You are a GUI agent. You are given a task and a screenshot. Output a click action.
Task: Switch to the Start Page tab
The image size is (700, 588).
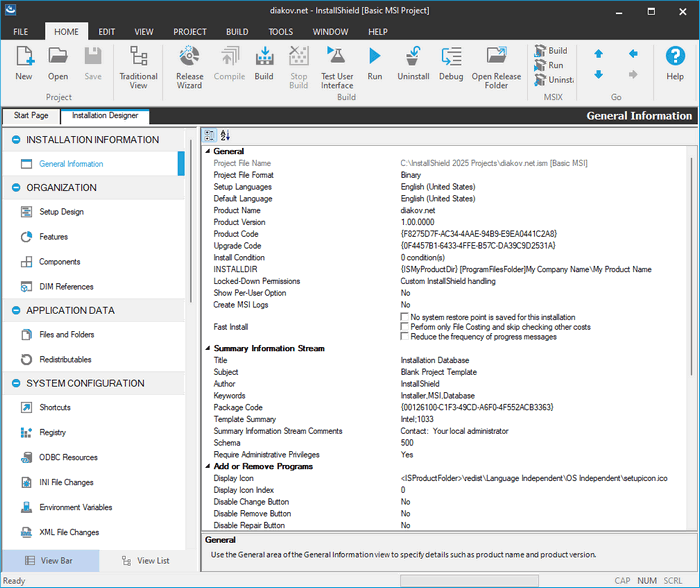pos(31,116)
